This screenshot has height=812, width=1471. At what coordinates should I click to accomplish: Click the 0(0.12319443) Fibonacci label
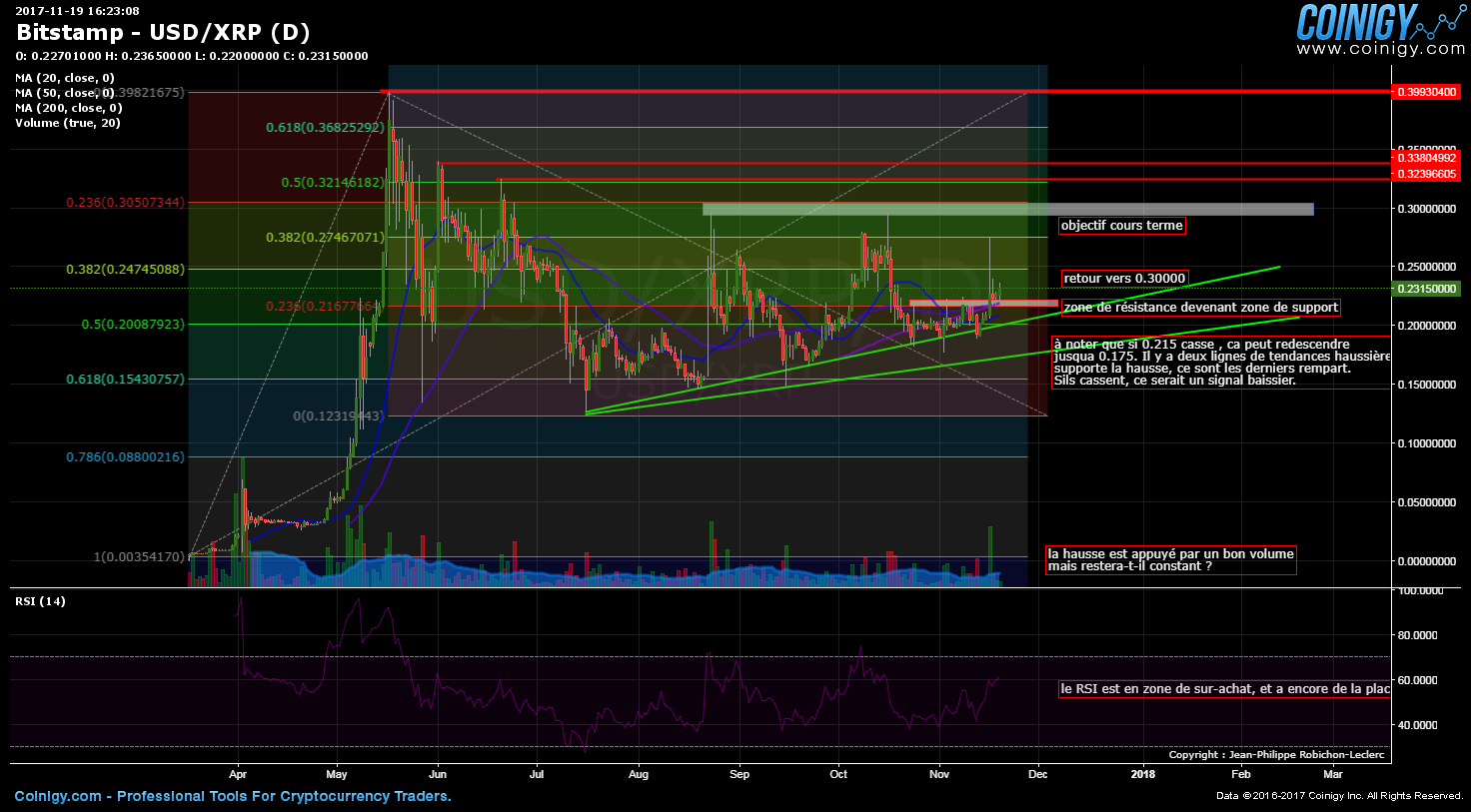click(x=338, y=416)
